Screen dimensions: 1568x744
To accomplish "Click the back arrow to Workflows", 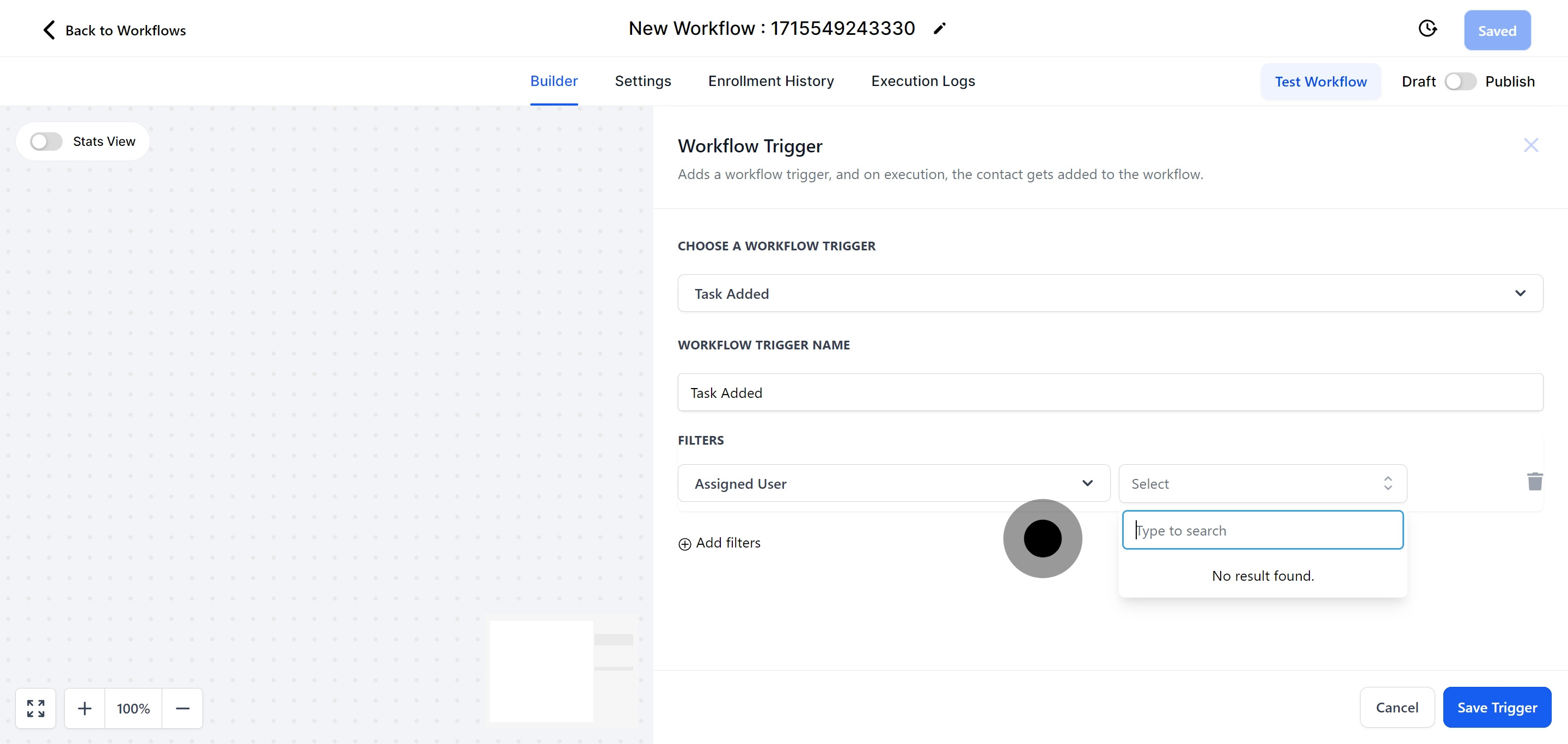I will pyautogui.click(x=50, y=30).
